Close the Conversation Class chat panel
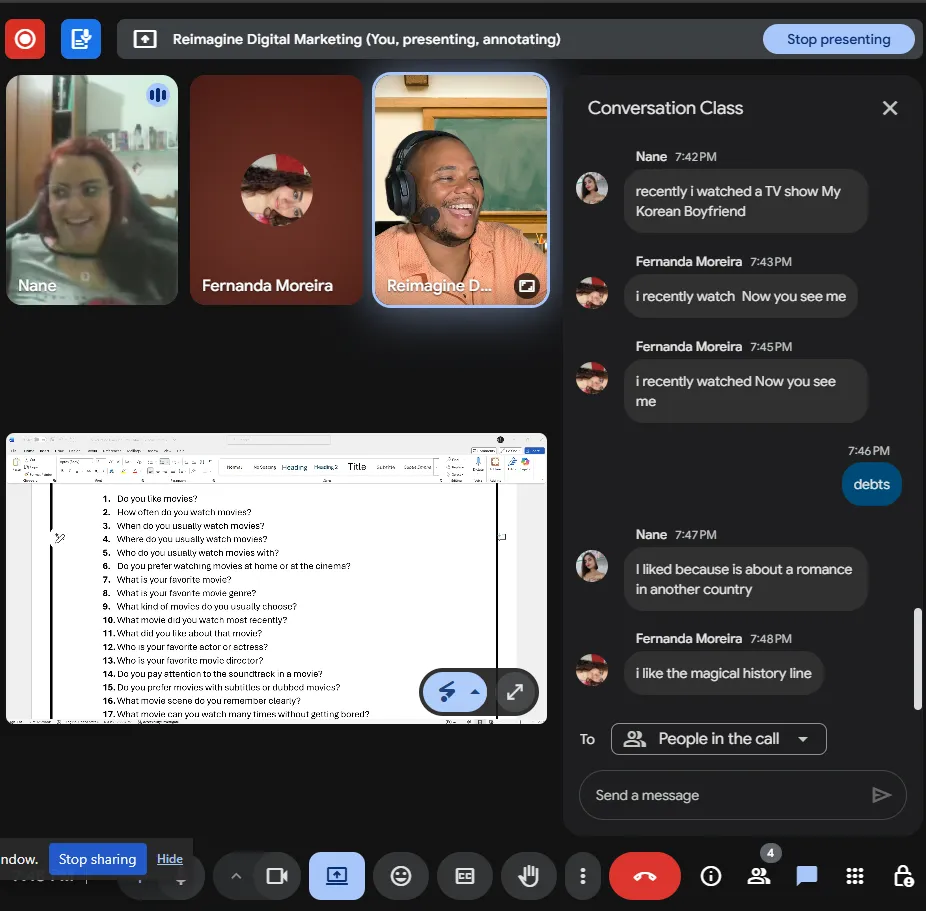Screen dimensions: 926x911 pos(889,108)
